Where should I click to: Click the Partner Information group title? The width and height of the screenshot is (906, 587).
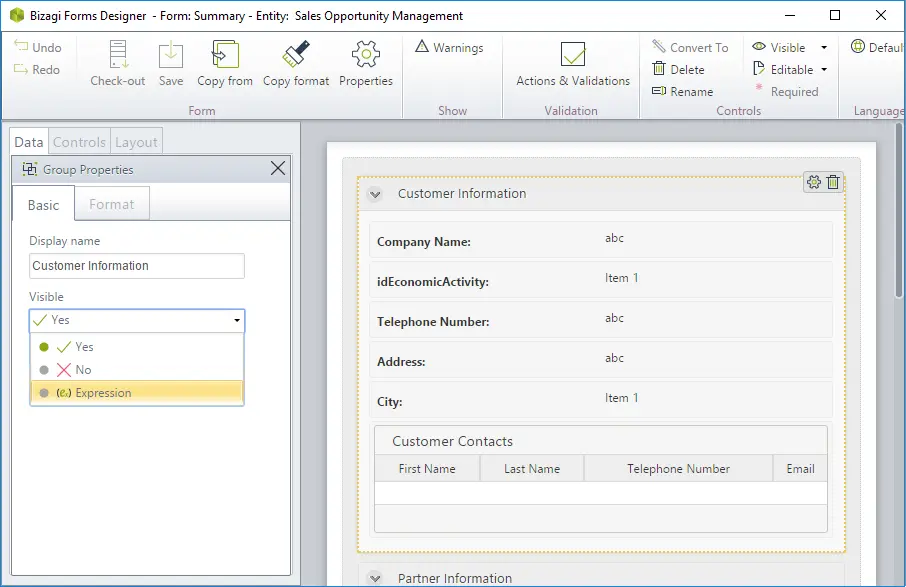(x=455, y=578)
